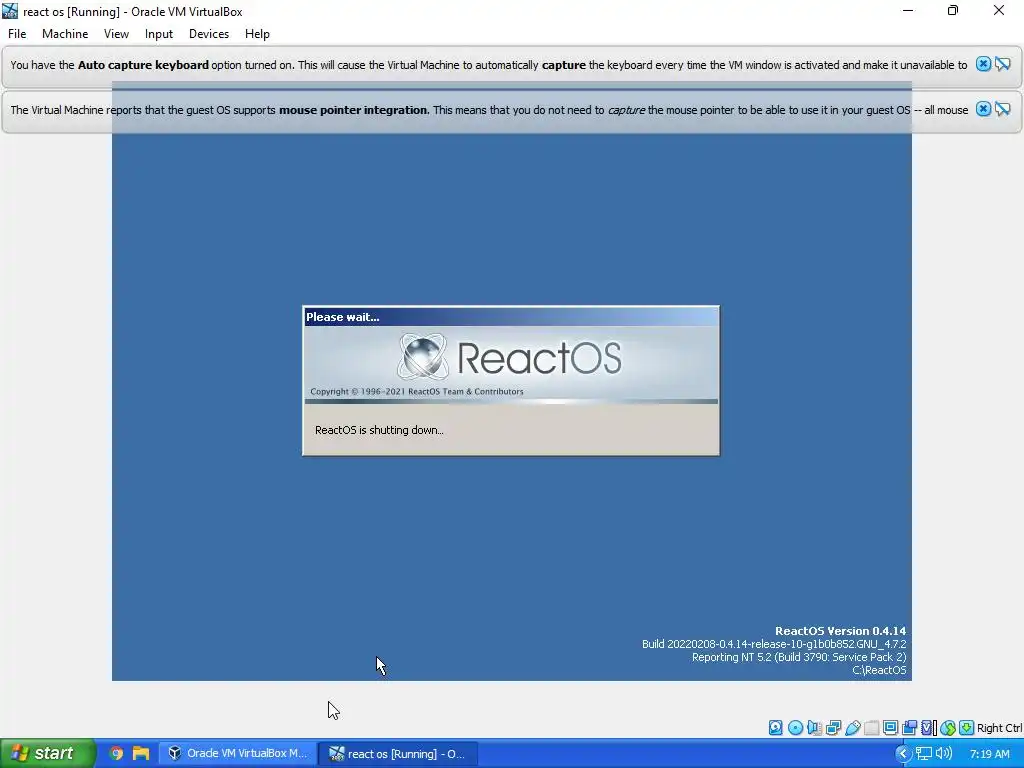This screenshot has height=768, width=1024.
Task: Click the C:\ReactOS path text
Action: [879, 670]
